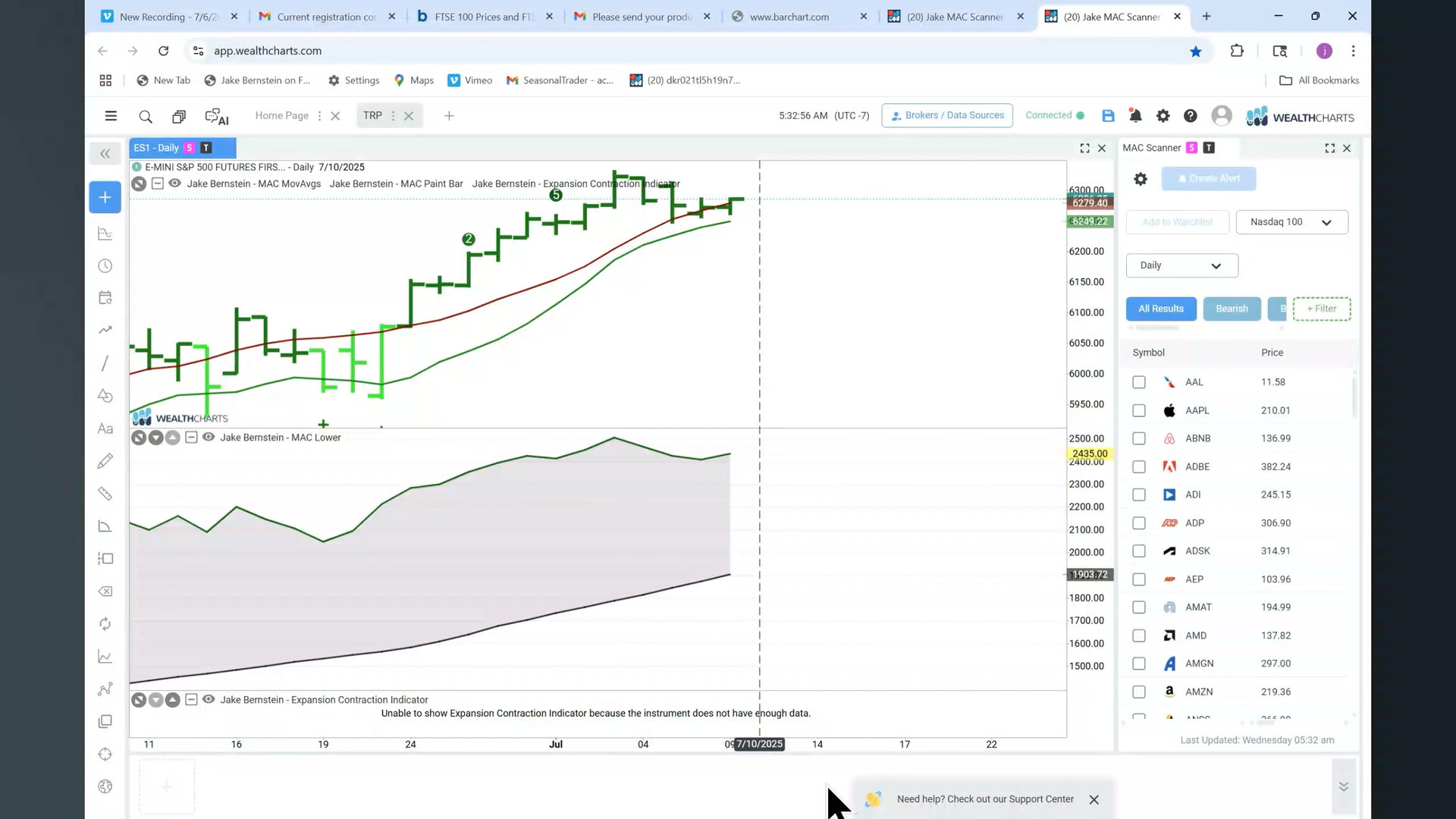
Task: Toggle visibility of MAC MovAvgs indicator
Action: (174, 184)
